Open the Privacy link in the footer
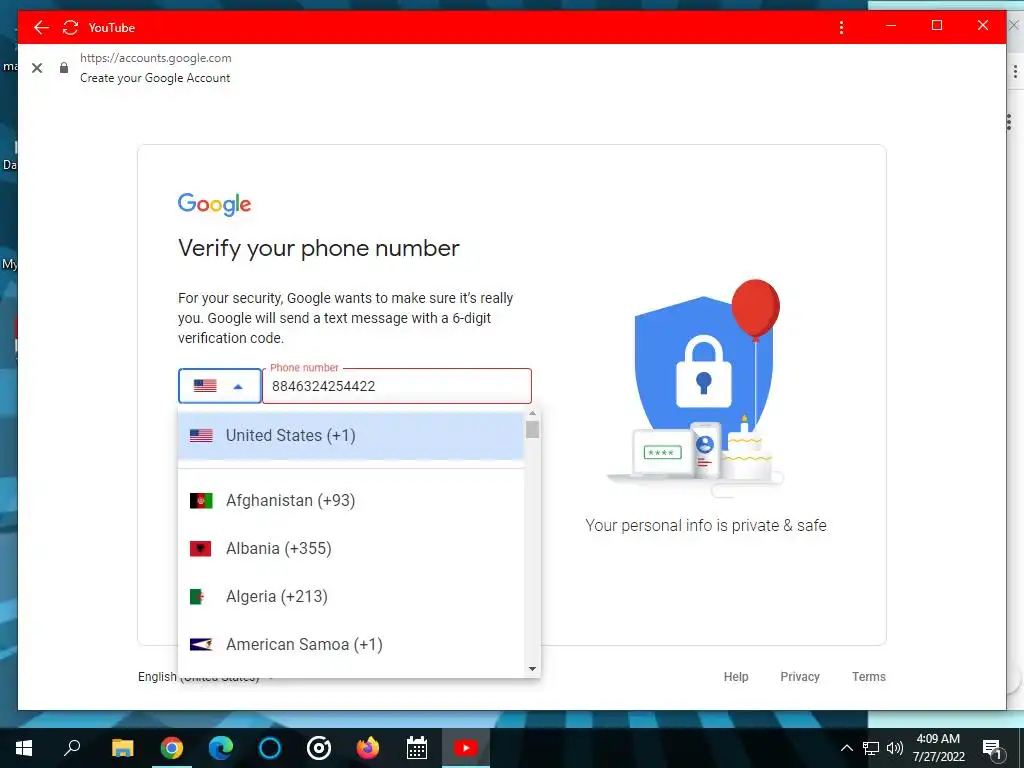Screen dimensions: 1024x768 pos(800,677)
